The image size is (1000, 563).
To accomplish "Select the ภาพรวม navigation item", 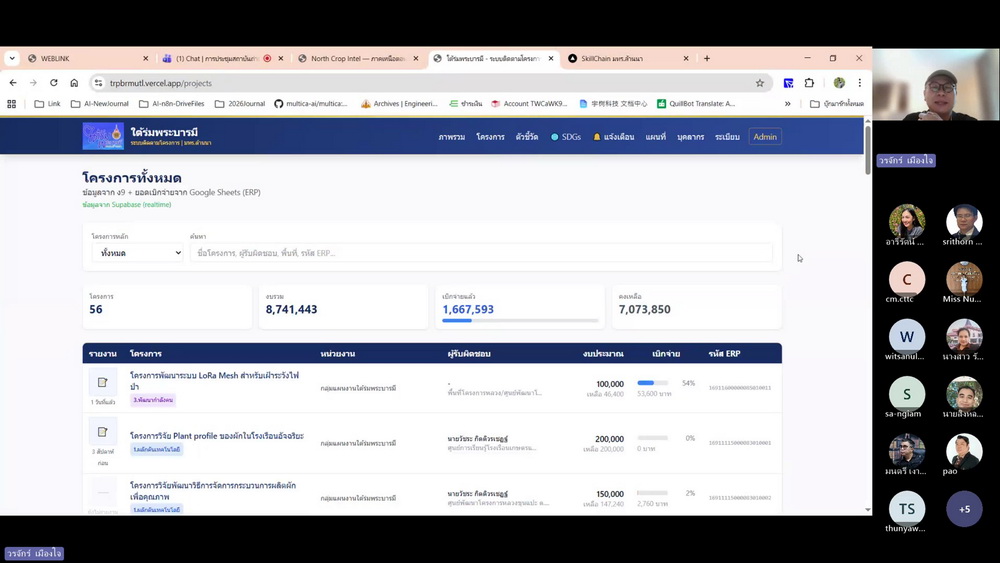I will coord(451,137).
